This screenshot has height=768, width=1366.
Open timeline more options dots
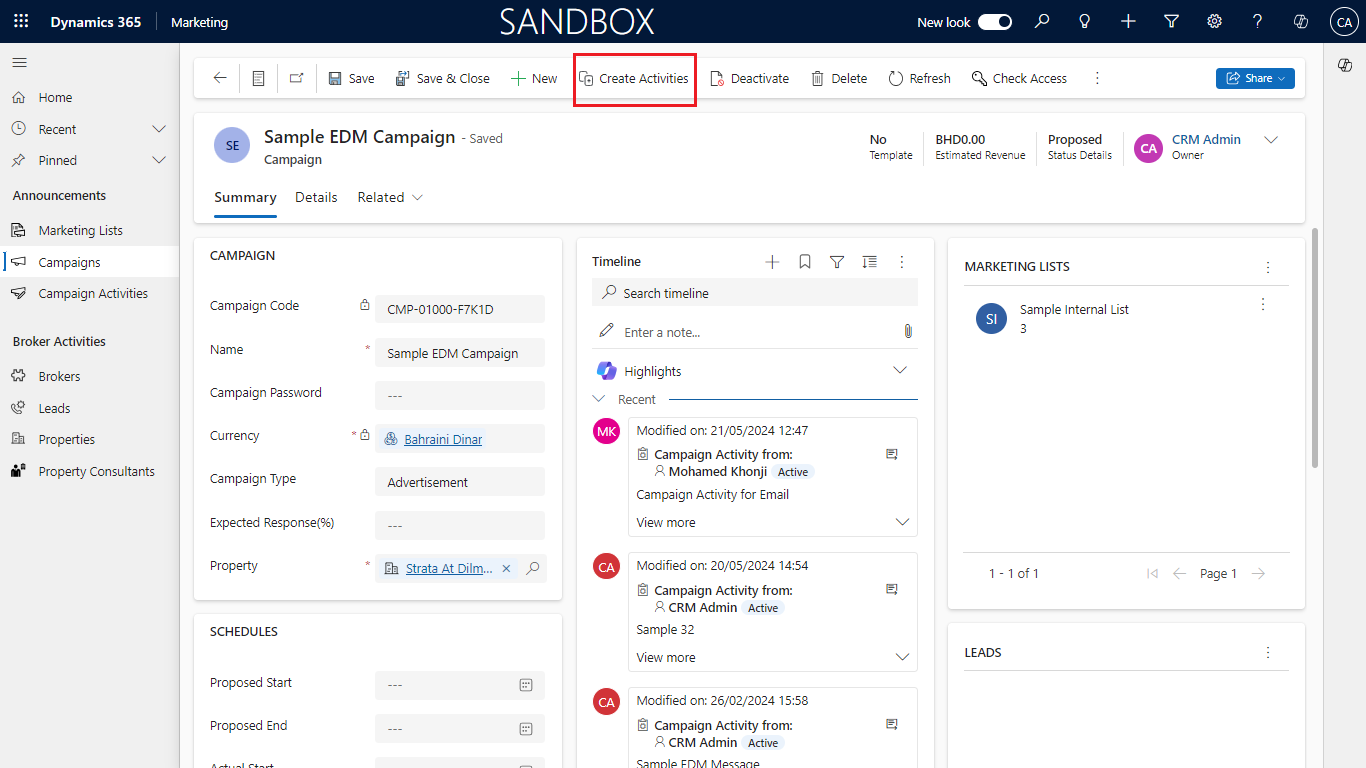902,262
